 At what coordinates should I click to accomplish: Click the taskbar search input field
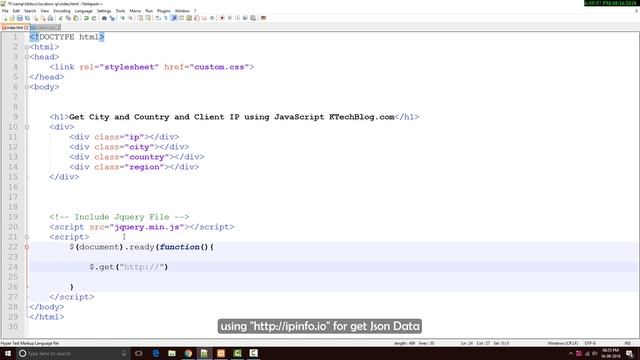(x=73, y=353)
